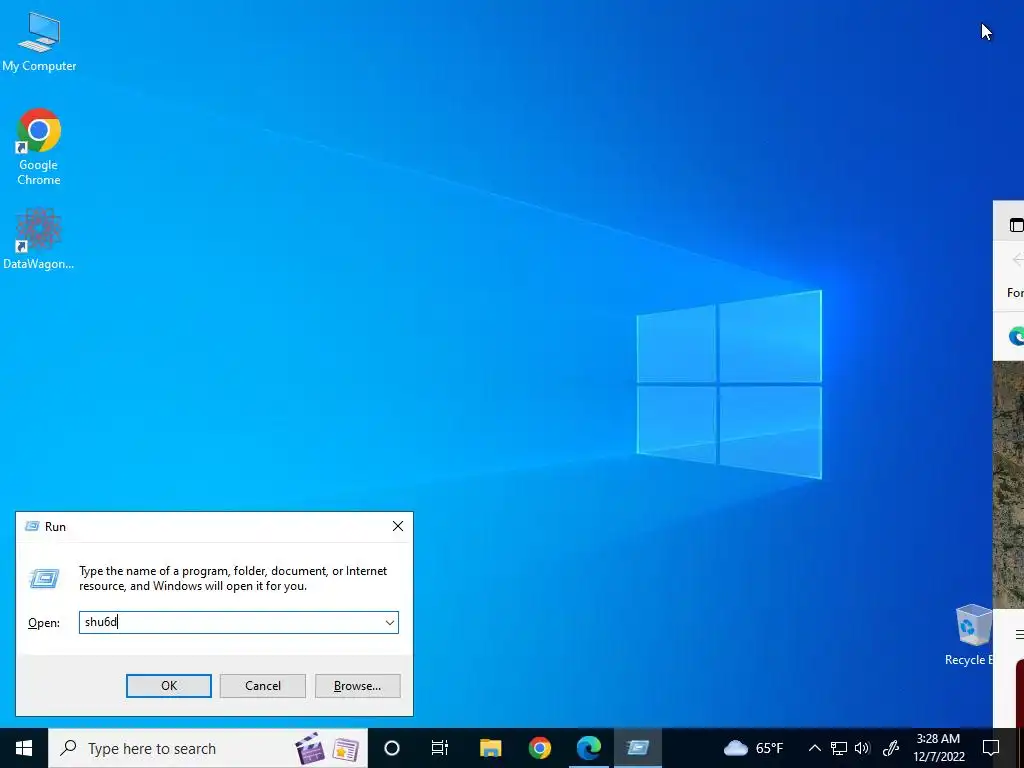The height and width of the screenshot is (768, 1024).
Task: Show hidden system tray icons
Action: click(x=814, y=748)
